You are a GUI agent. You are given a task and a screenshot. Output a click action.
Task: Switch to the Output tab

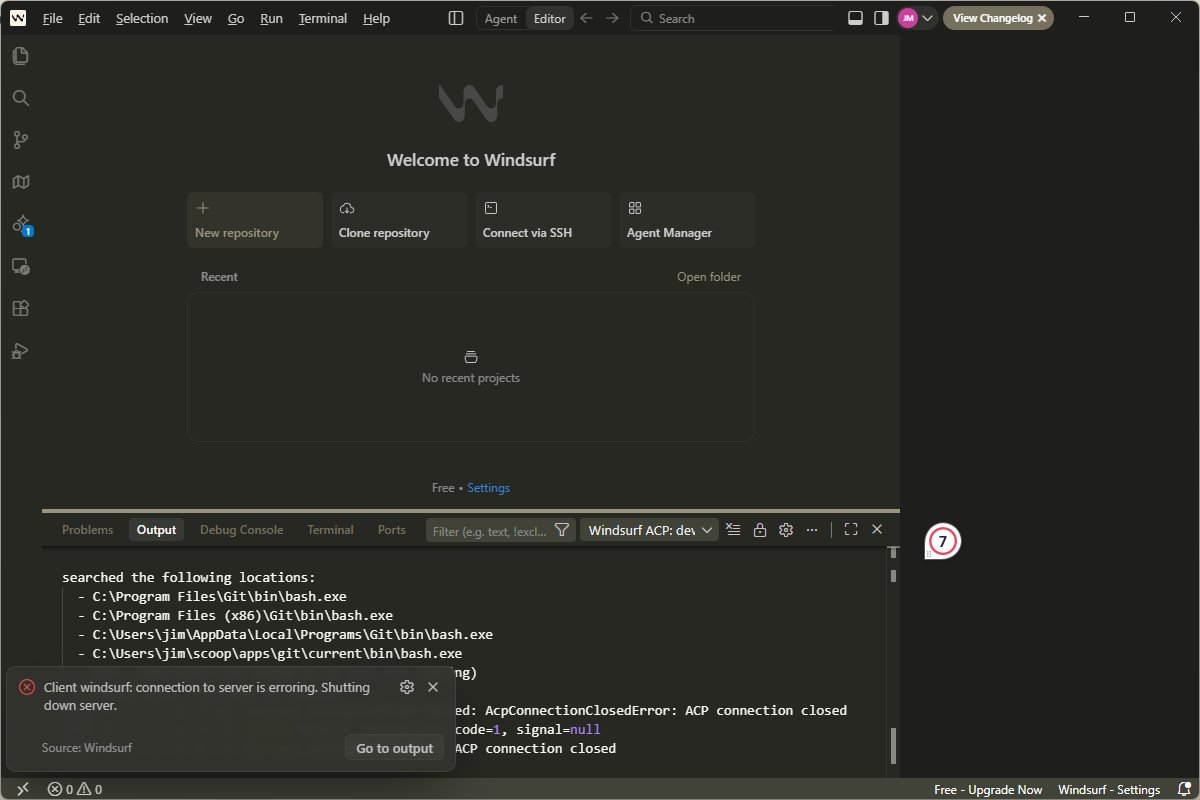click(x=156, y=530)
